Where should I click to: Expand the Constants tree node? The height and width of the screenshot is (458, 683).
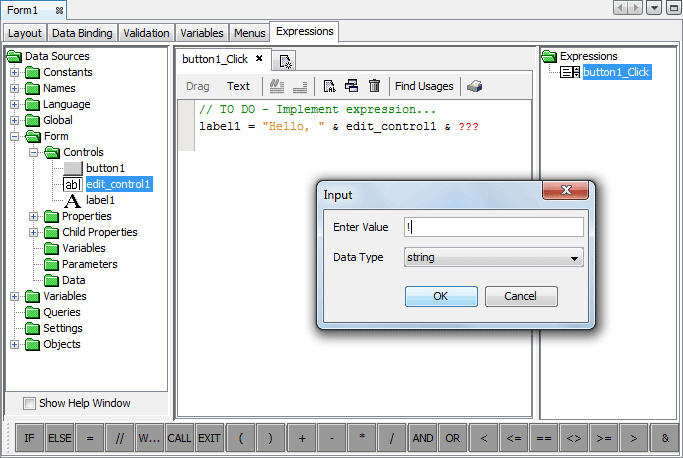click(15, 72)
